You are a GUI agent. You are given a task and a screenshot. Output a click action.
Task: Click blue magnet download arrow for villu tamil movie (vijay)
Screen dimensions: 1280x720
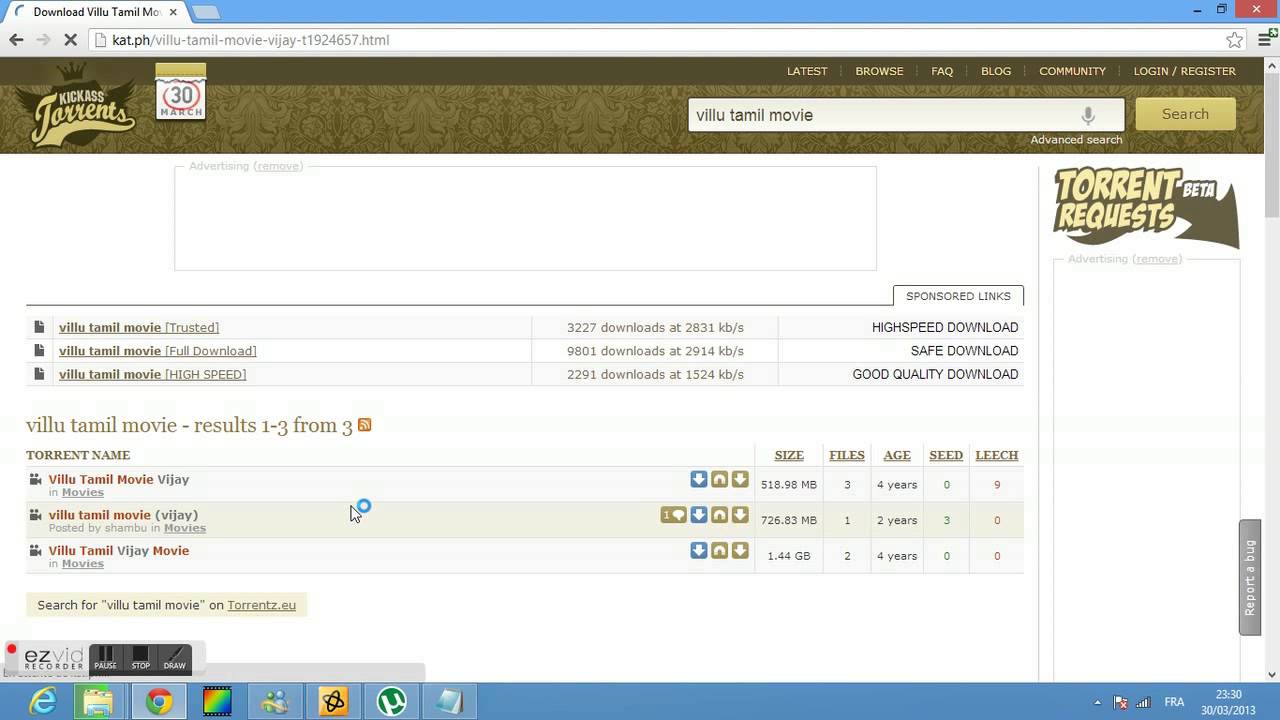tap(699, 515)
